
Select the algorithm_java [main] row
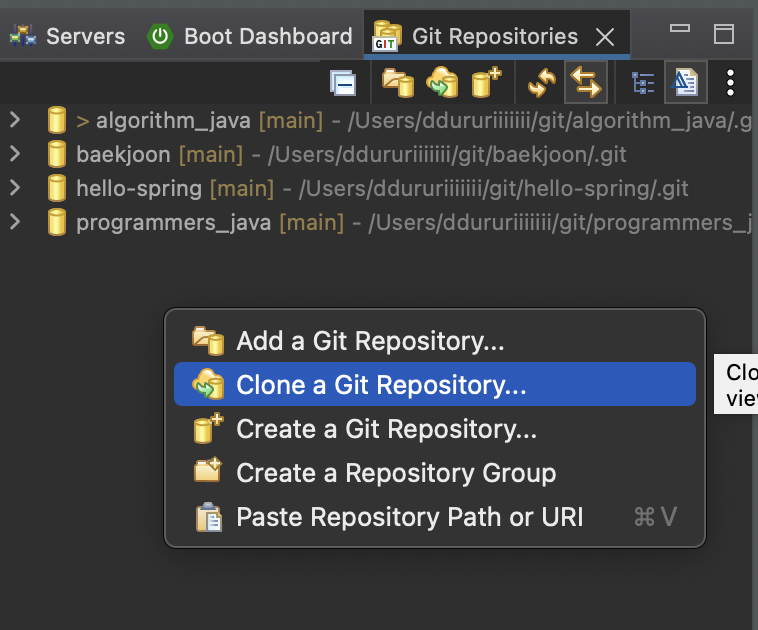pyautogui.click(x=376, y=120)
